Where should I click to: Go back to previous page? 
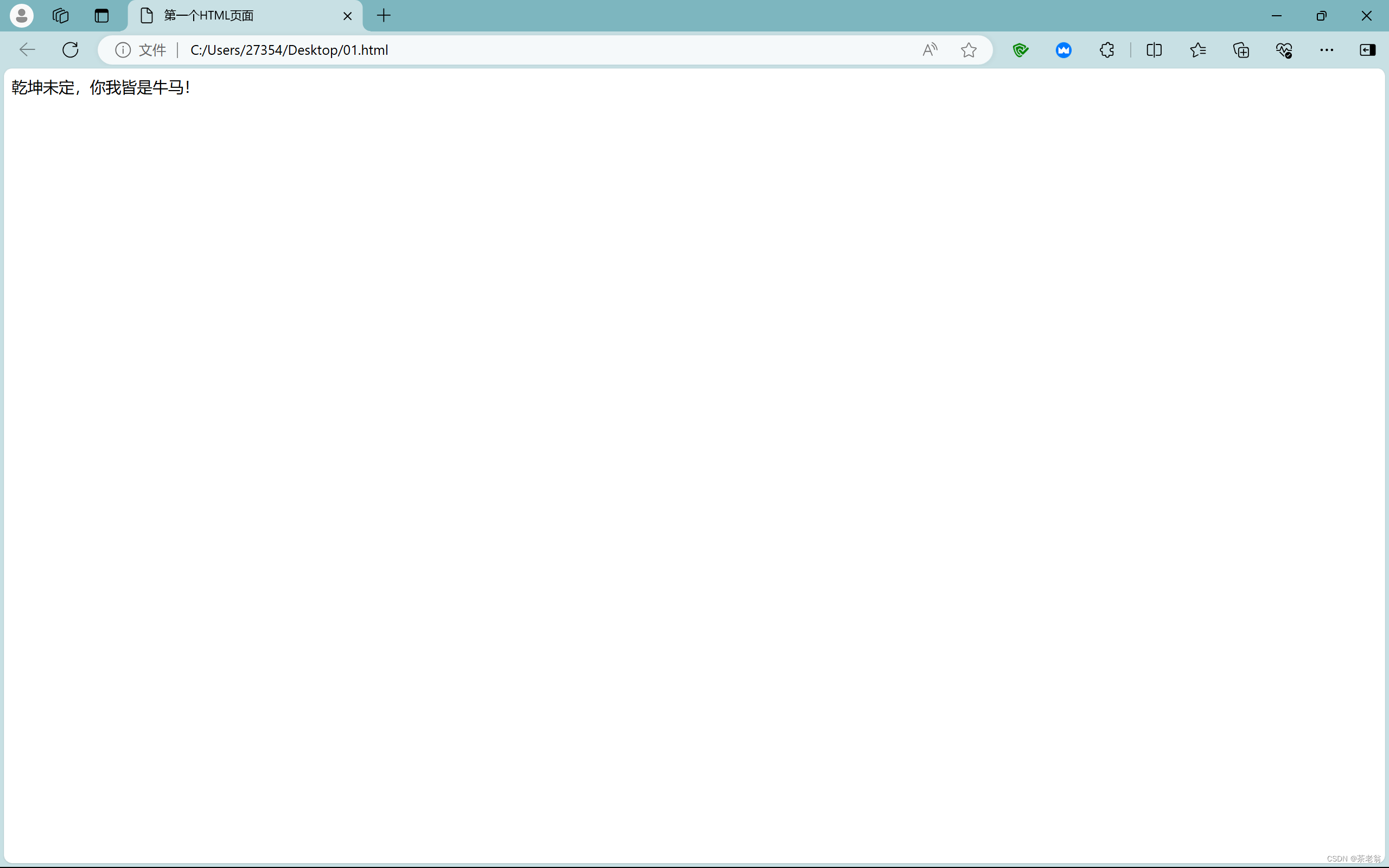tap(28, 50)
